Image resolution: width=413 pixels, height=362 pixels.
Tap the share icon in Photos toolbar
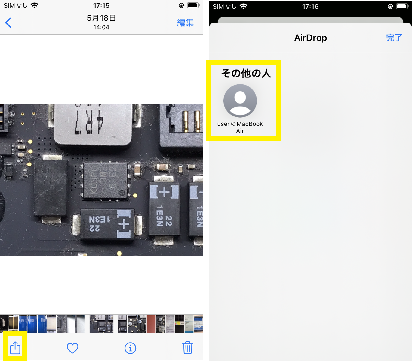coord(15,347)
